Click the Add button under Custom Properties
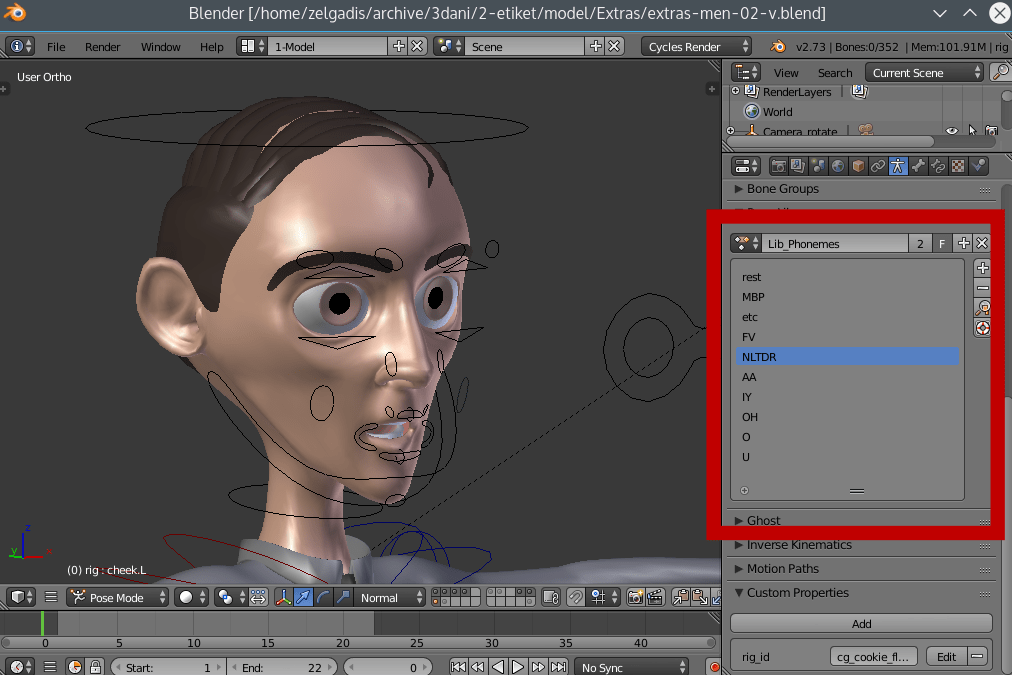 860,623
